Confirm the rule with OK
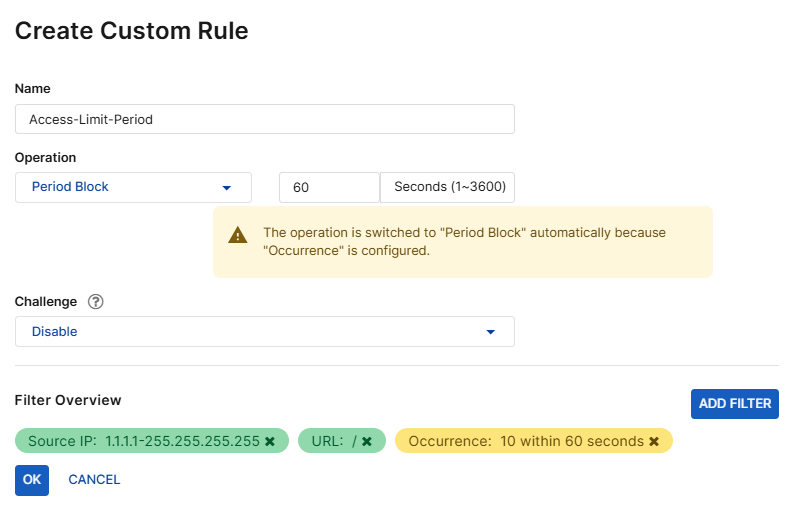 click(x=32, y=479)
